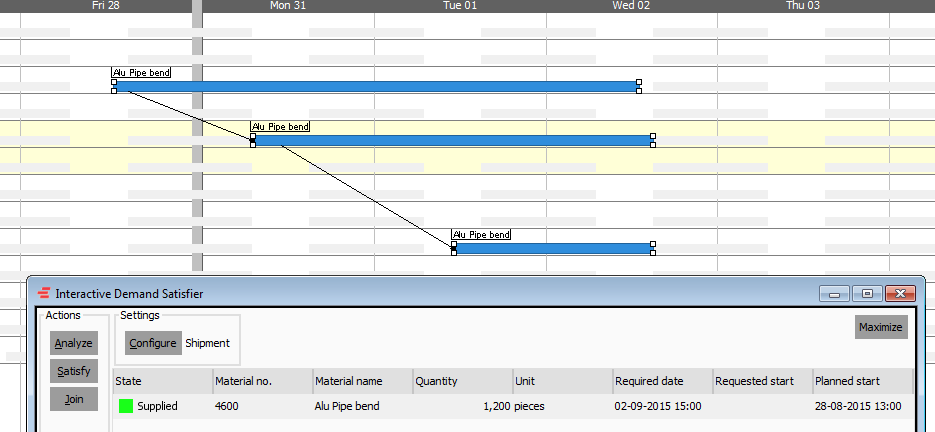Open the Configure settings button
Image resolution: width=935 pixels, height=432 pixels.
(x=153, y=343)
